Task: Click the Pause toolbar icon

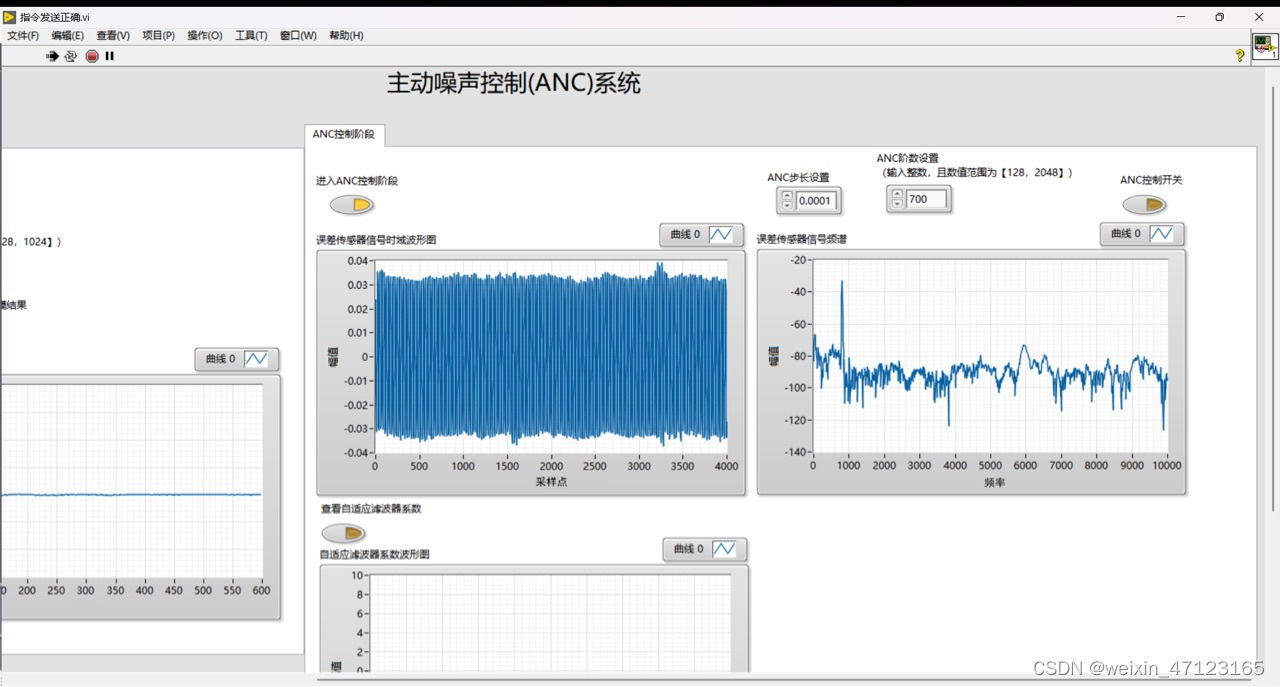Action: click(x=109, y=56)
